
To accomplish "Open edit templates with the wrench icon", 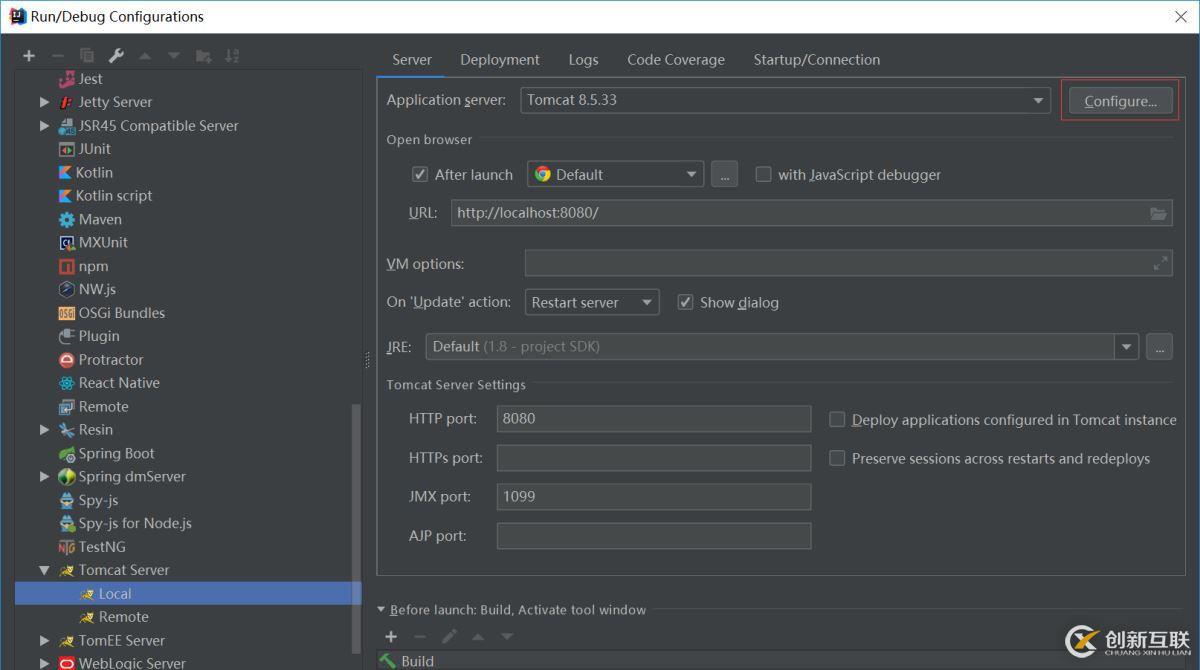I will point(115,55).
